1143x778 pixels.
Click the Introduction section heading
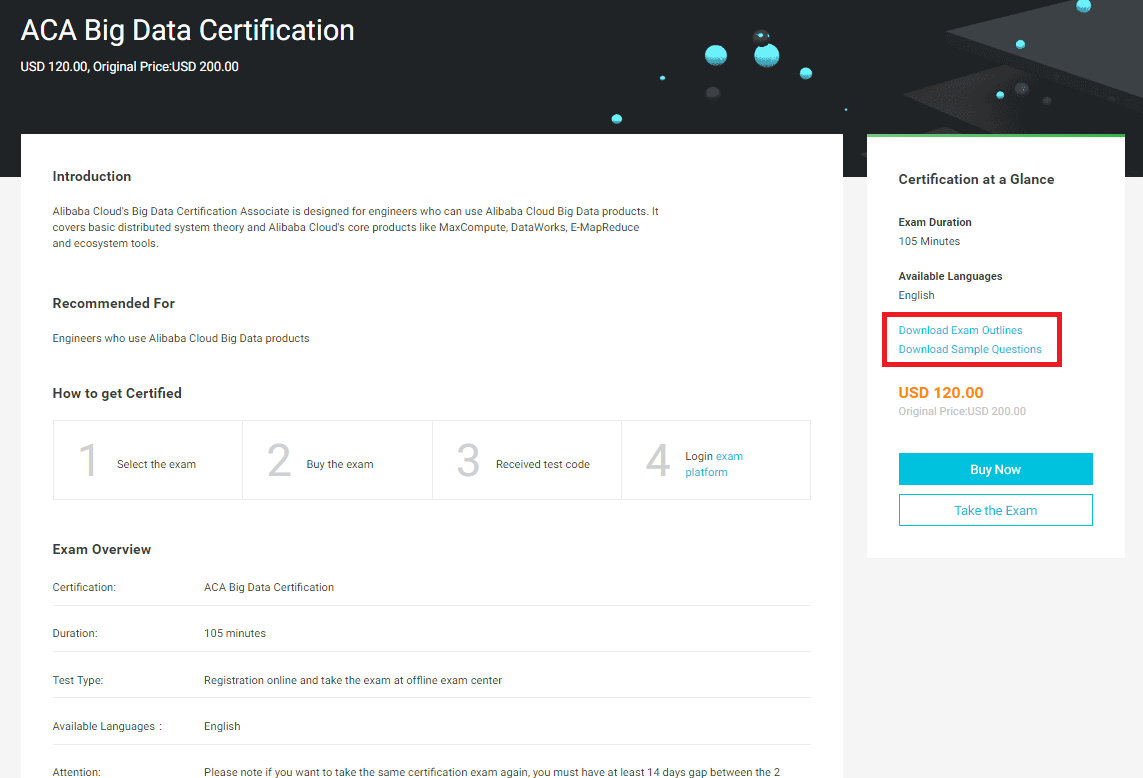coord(91,176)
